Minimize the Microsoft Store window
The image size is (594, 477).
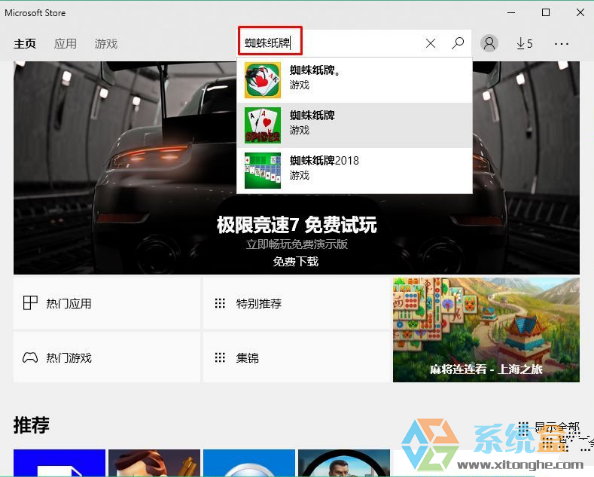[x=511, y=13]
